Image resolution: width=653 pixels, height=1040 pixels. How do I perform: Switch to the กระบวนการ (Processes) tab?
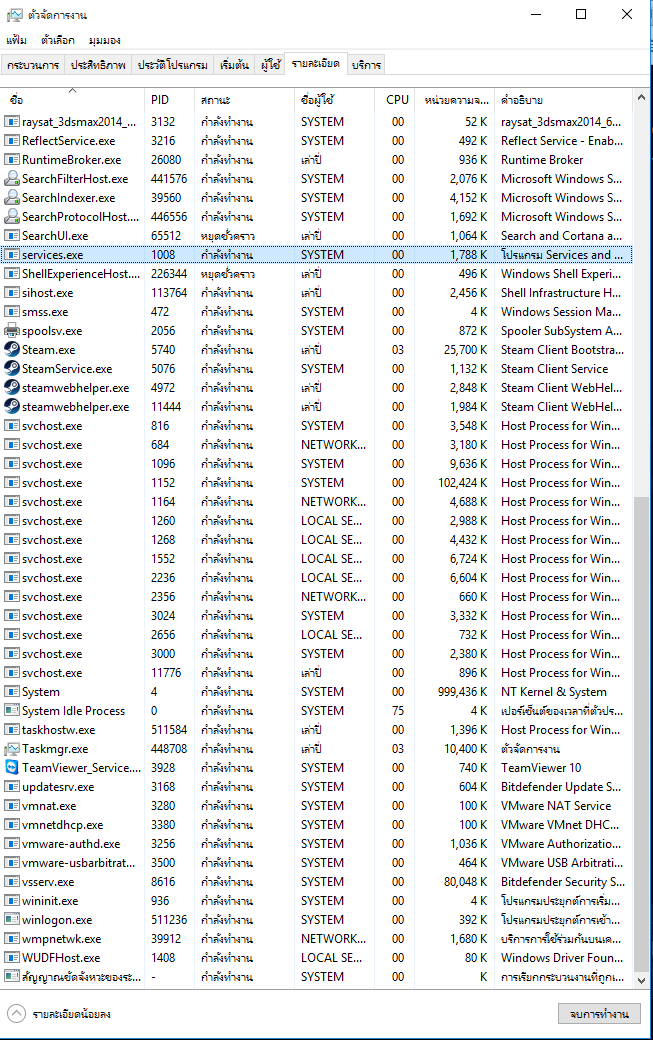click(x=33, y=65)
